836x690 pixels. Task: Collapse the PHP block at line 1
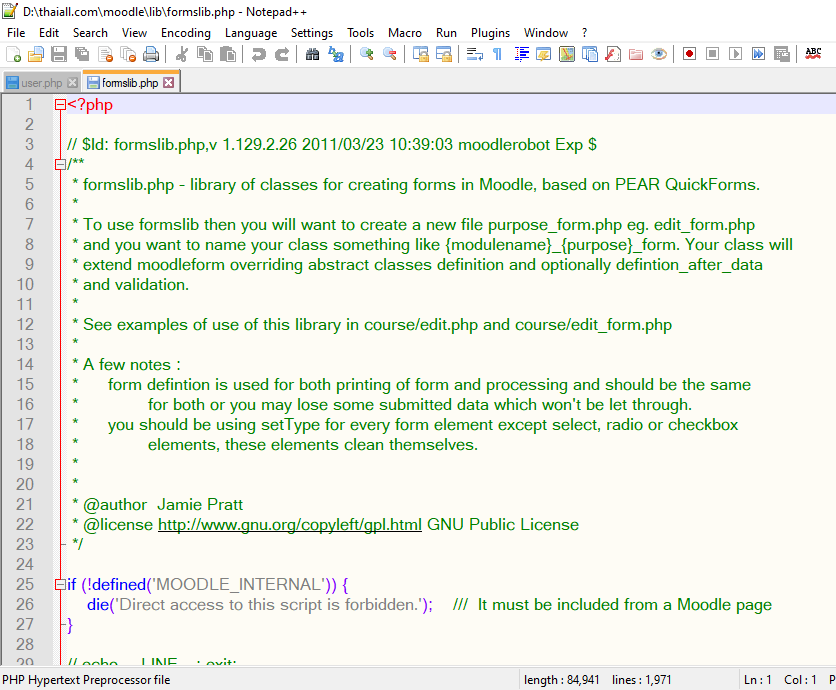pos(60,104)
